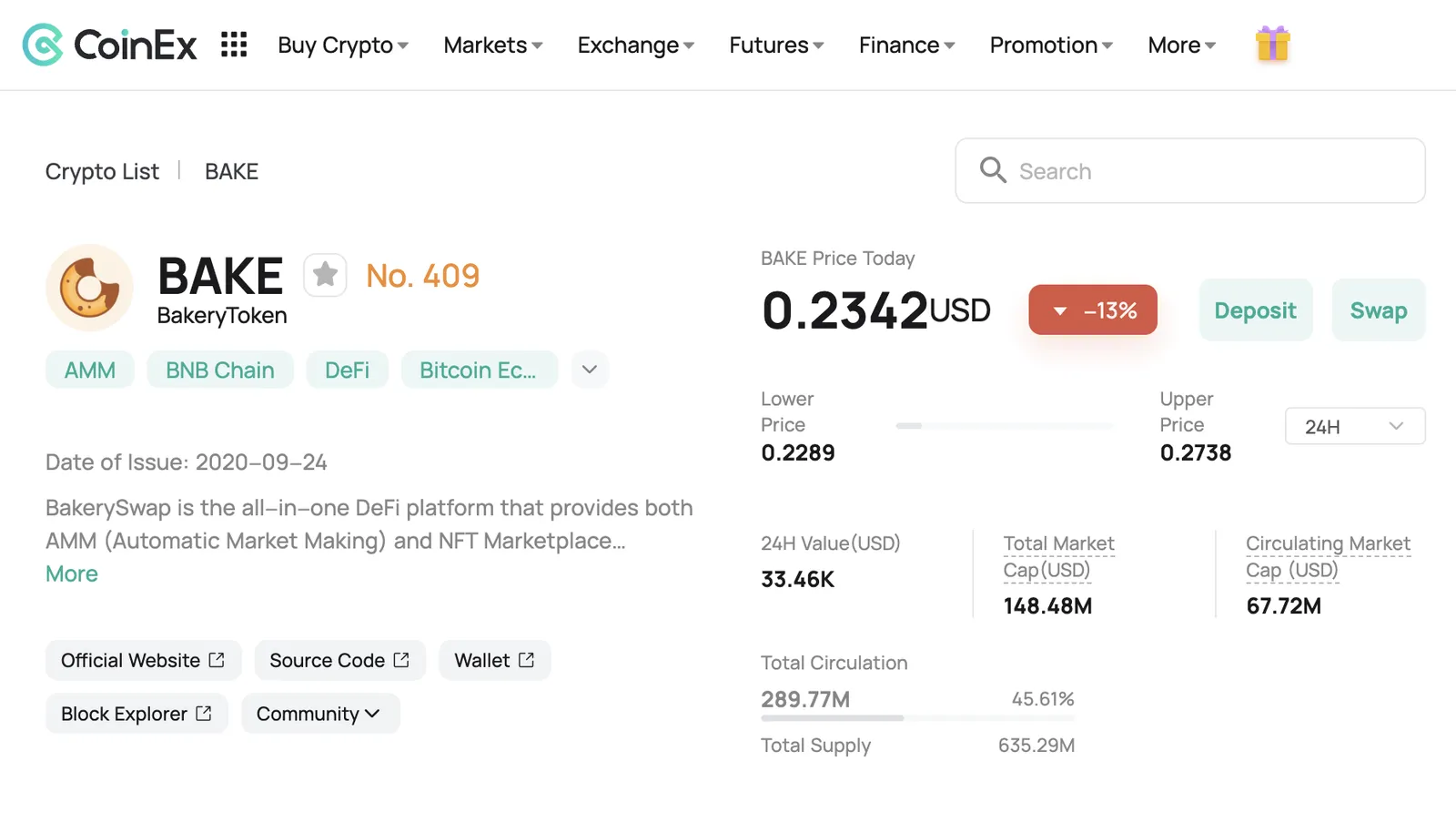
Task: Click the 289.77M circulation value
Action: click(x=805, y=699)
